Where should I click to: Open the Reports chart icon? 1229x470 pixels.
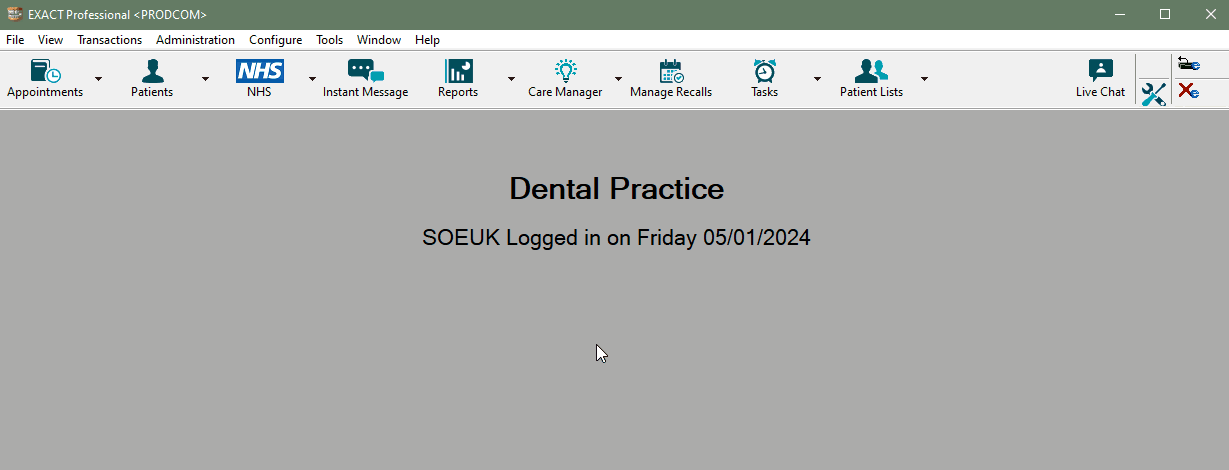pyautogui.click(x=458, y=72)
